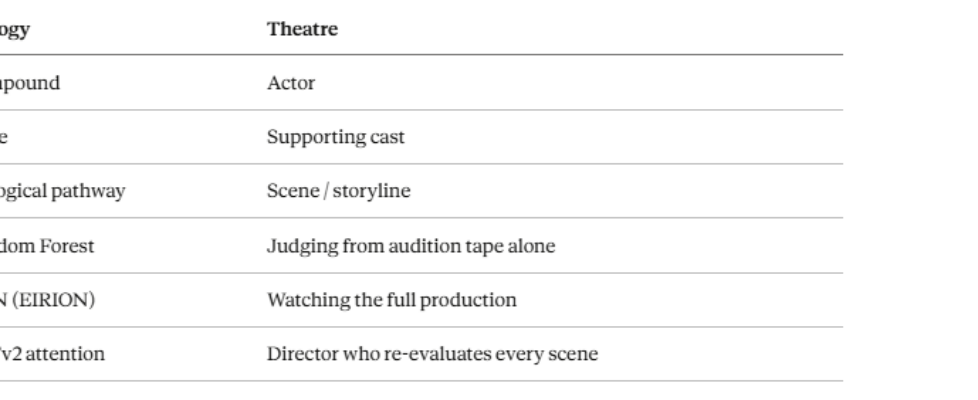
Task: Select the Supporting cast text
Action: coord(335,138)
